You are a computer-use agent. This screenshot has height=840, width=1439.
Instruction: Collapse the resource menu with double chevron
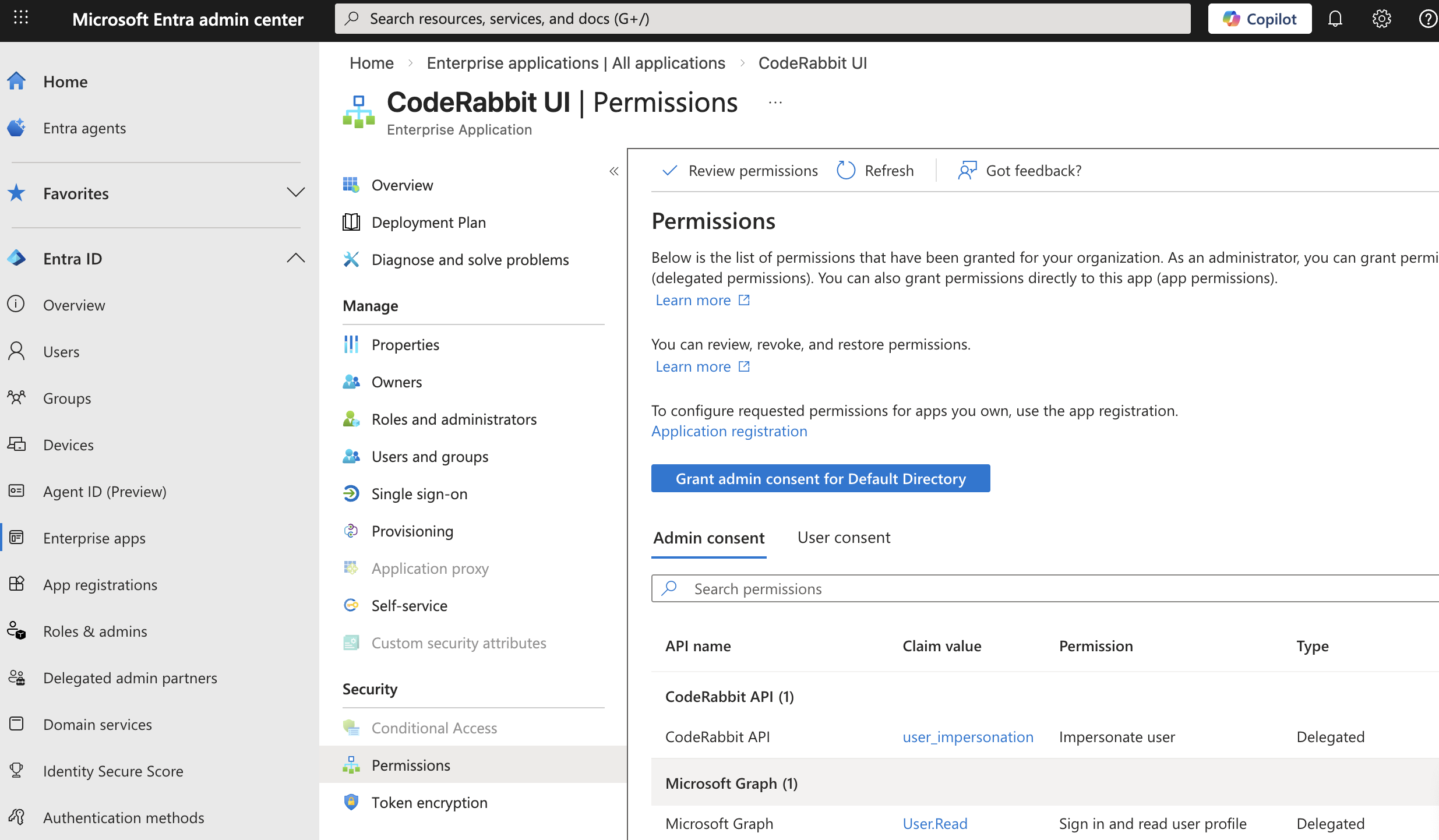click(x=613, y=171)
